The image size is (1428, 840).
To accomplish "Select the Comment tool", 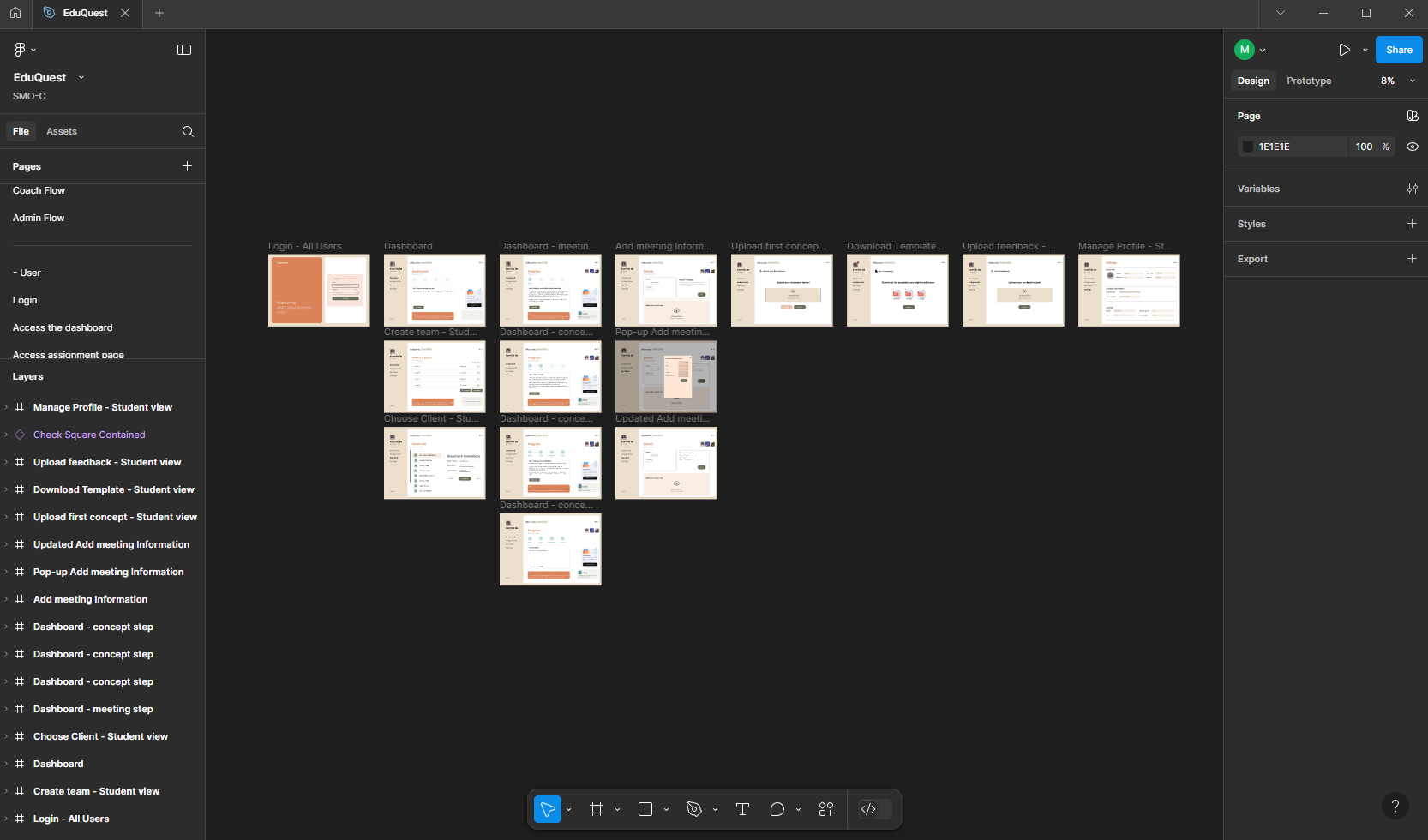I will coord(777,809).
